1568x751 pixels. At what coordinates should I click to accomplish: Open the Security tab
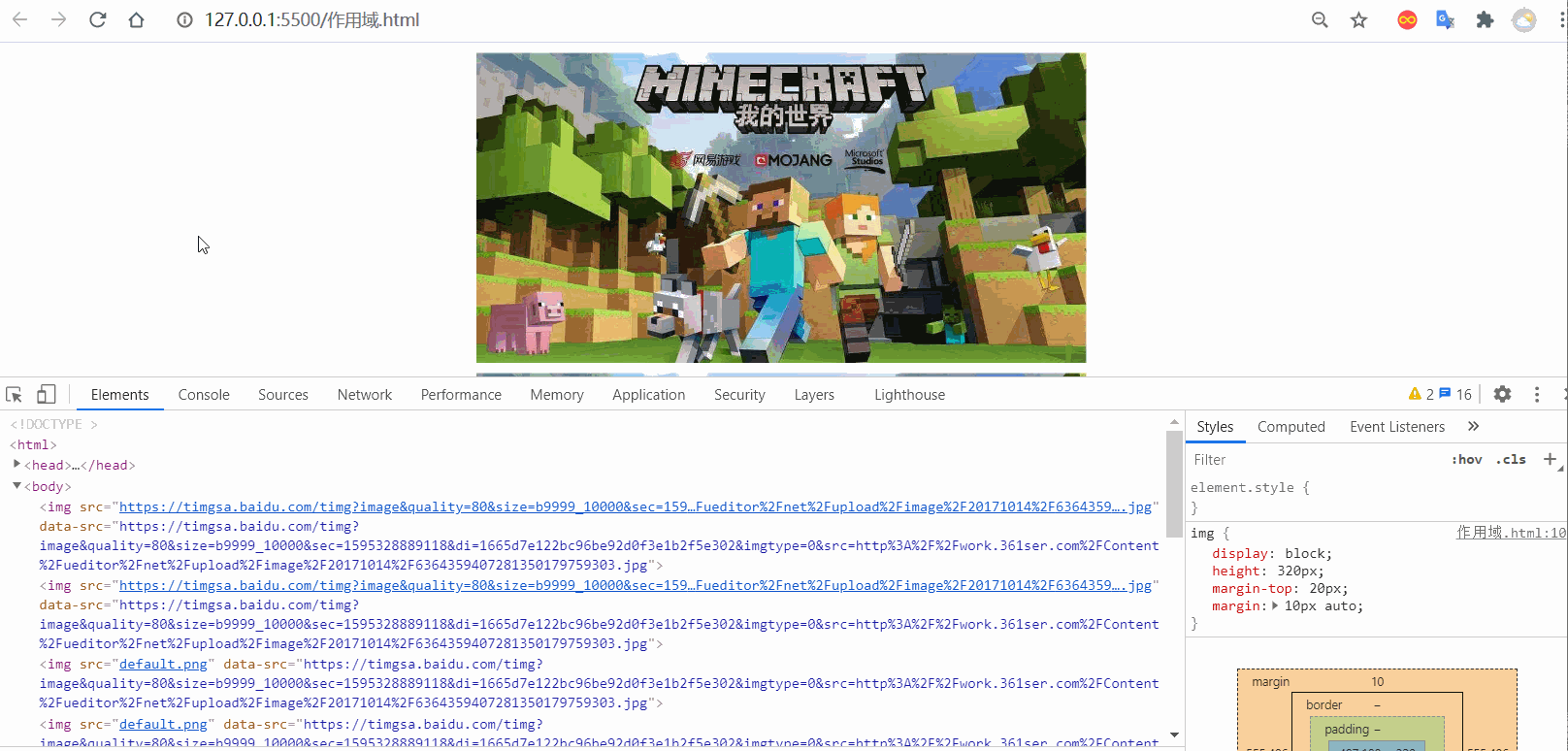[x=739, y=395]
